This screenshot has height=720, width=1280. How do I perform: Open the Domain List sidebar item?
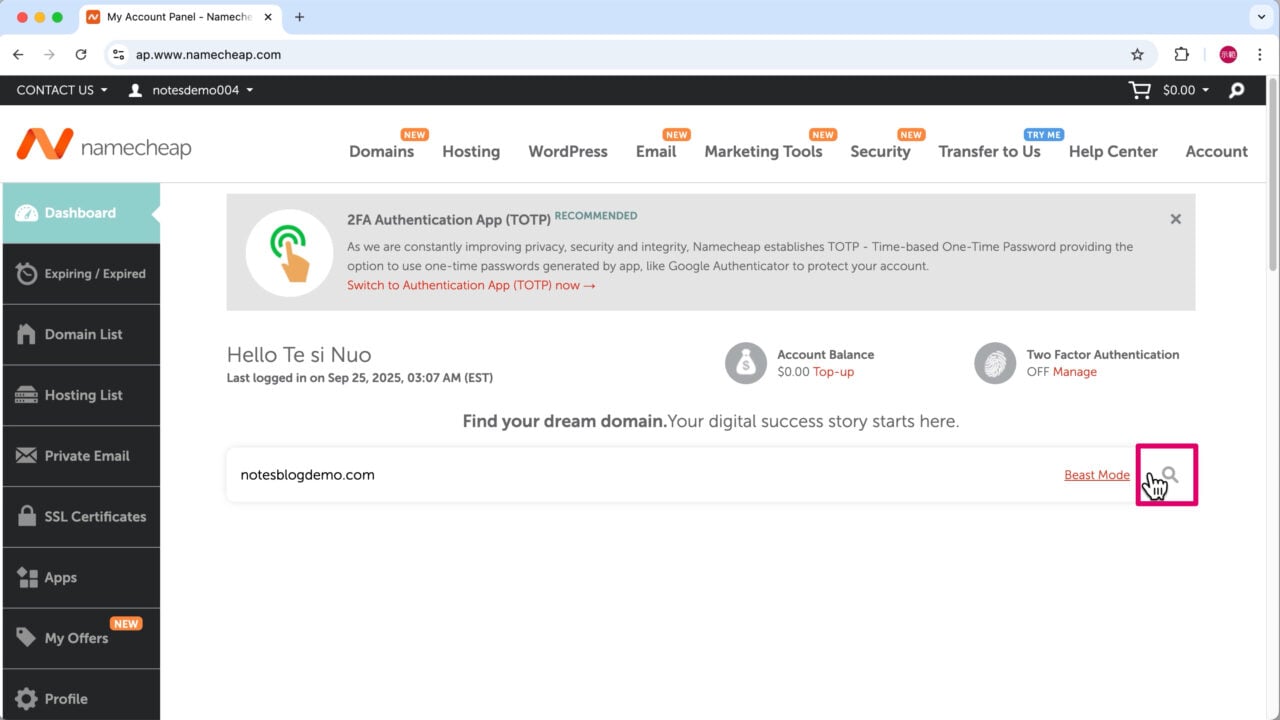click(x=82, y=334)
